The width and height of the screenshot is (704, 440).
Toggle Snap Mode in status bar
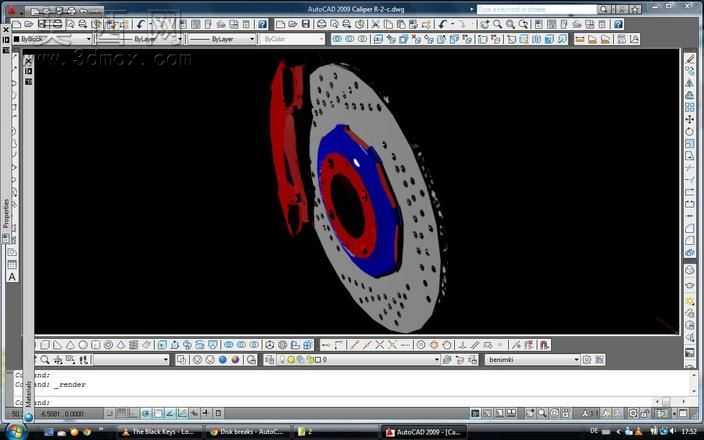[x=110, y=413]
